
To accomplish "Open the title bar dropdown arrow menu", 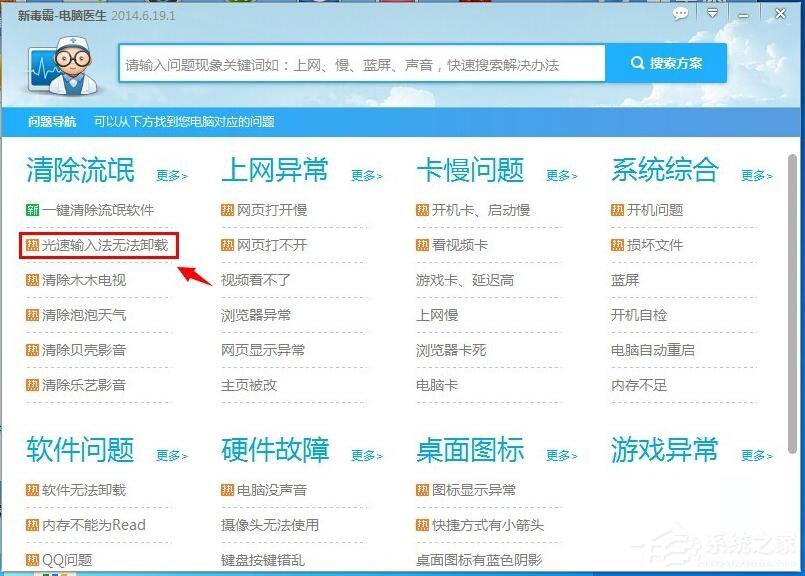I will [x=712, y=14].
